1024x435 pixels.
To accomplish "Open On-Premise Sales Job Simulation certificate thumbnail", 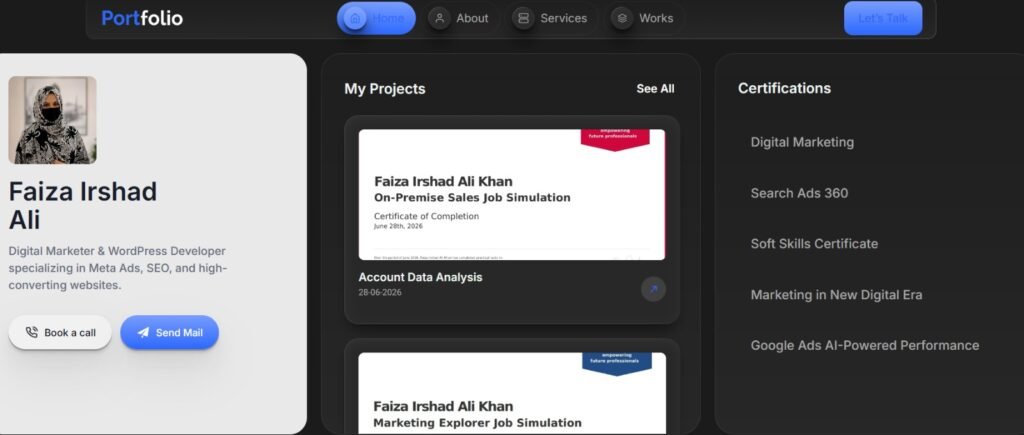I will (512, 195).
